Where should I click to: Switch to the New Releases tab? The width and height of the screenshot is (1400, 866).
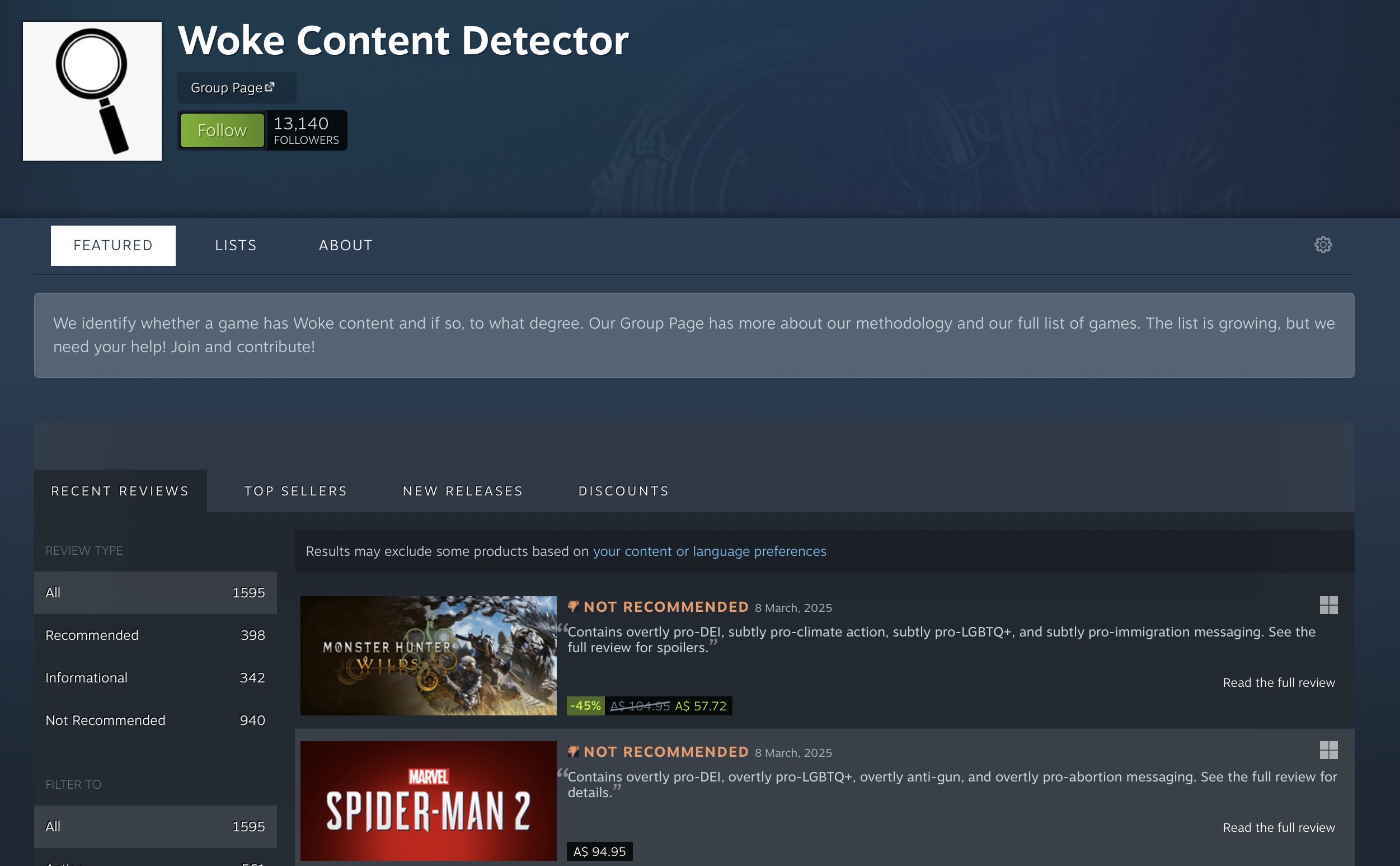[462, 491]
